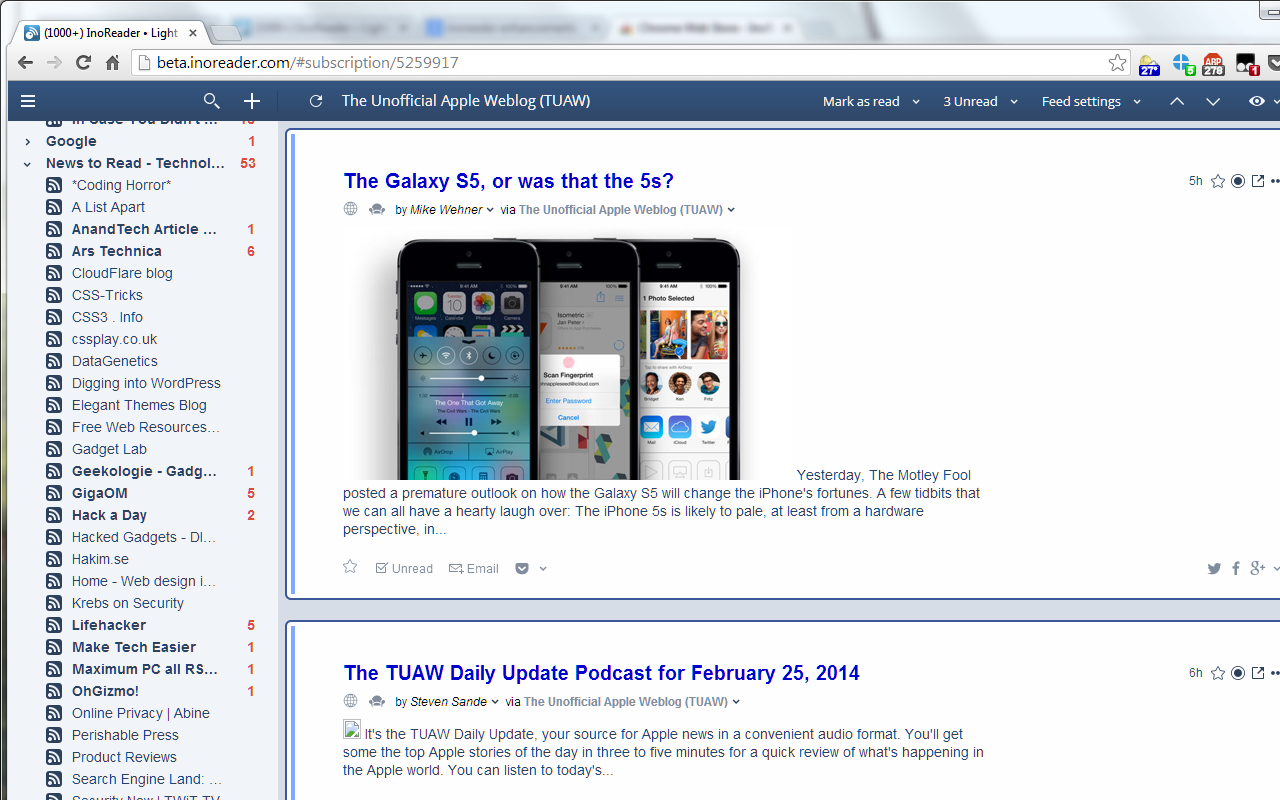The image size is (1280, 800).
Task: Expand the dropdown next to the Pocket icon
Action: point(543,568)
